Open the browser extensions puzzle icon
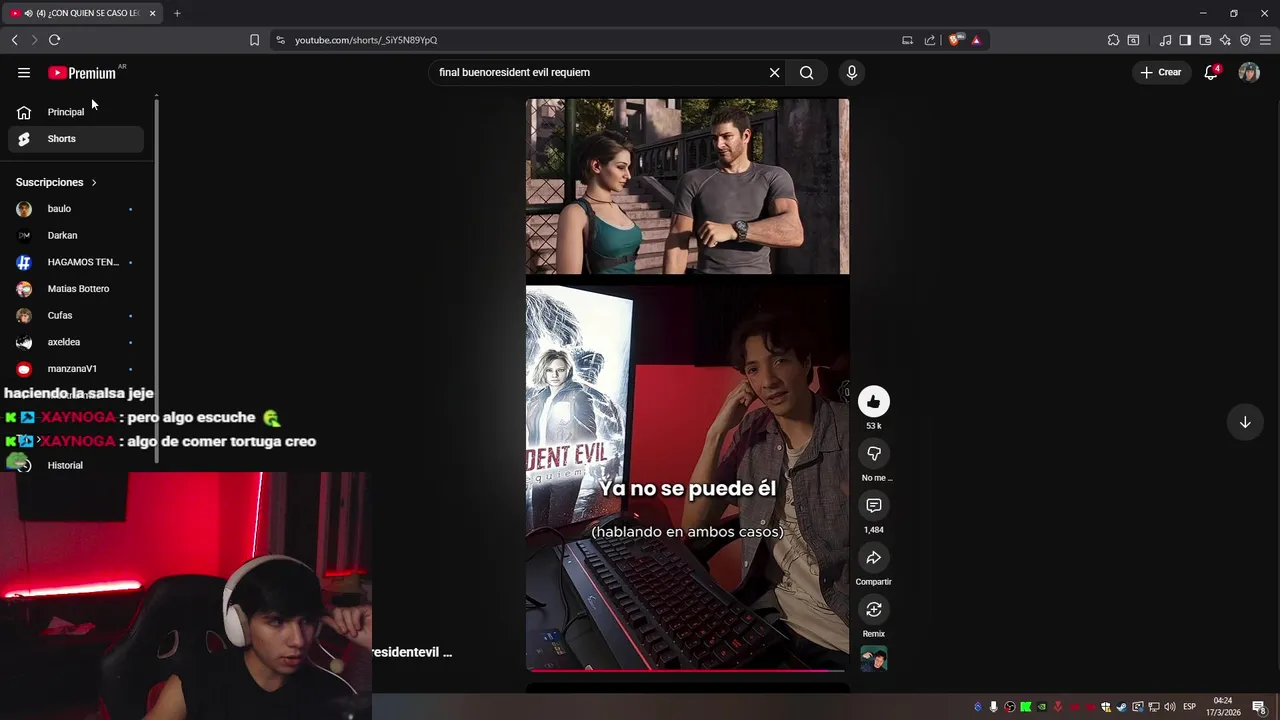1280x720 pixels. pyautogui.click(x=1113, y=40)
